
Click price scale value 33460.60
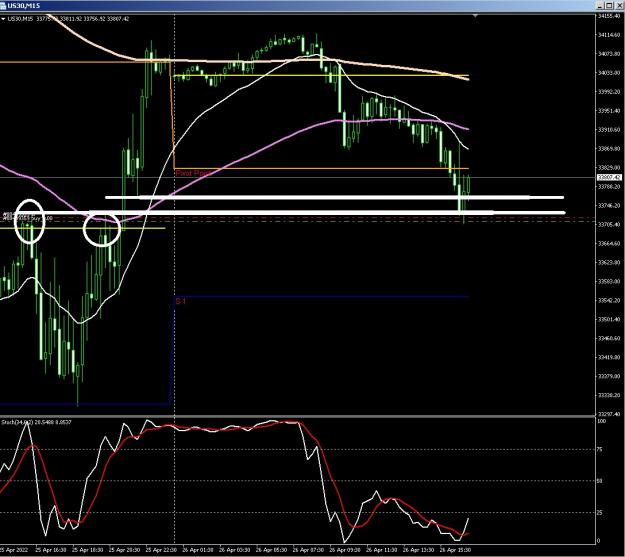click(x=609, y=338)
